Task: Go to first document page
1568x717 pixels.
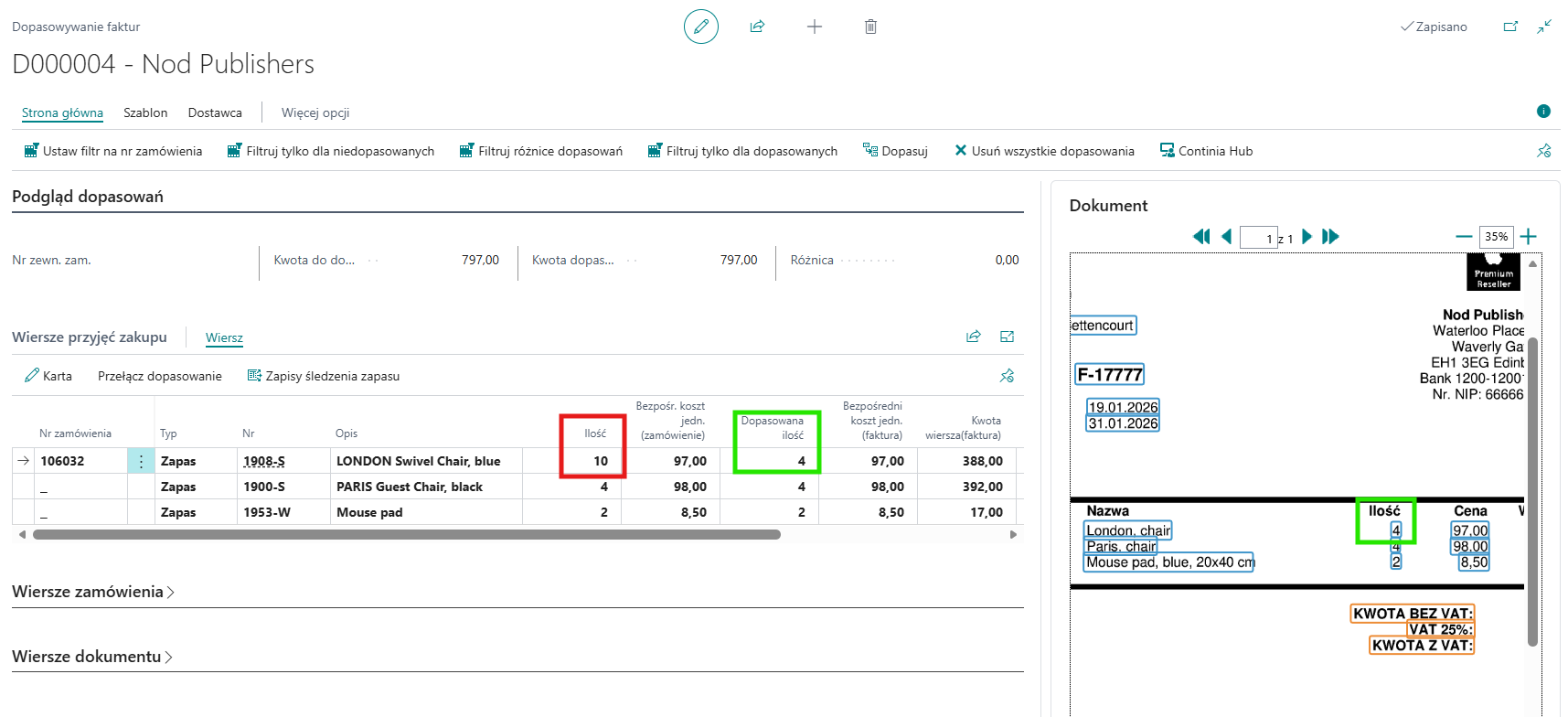Action: coord(1201,236)
